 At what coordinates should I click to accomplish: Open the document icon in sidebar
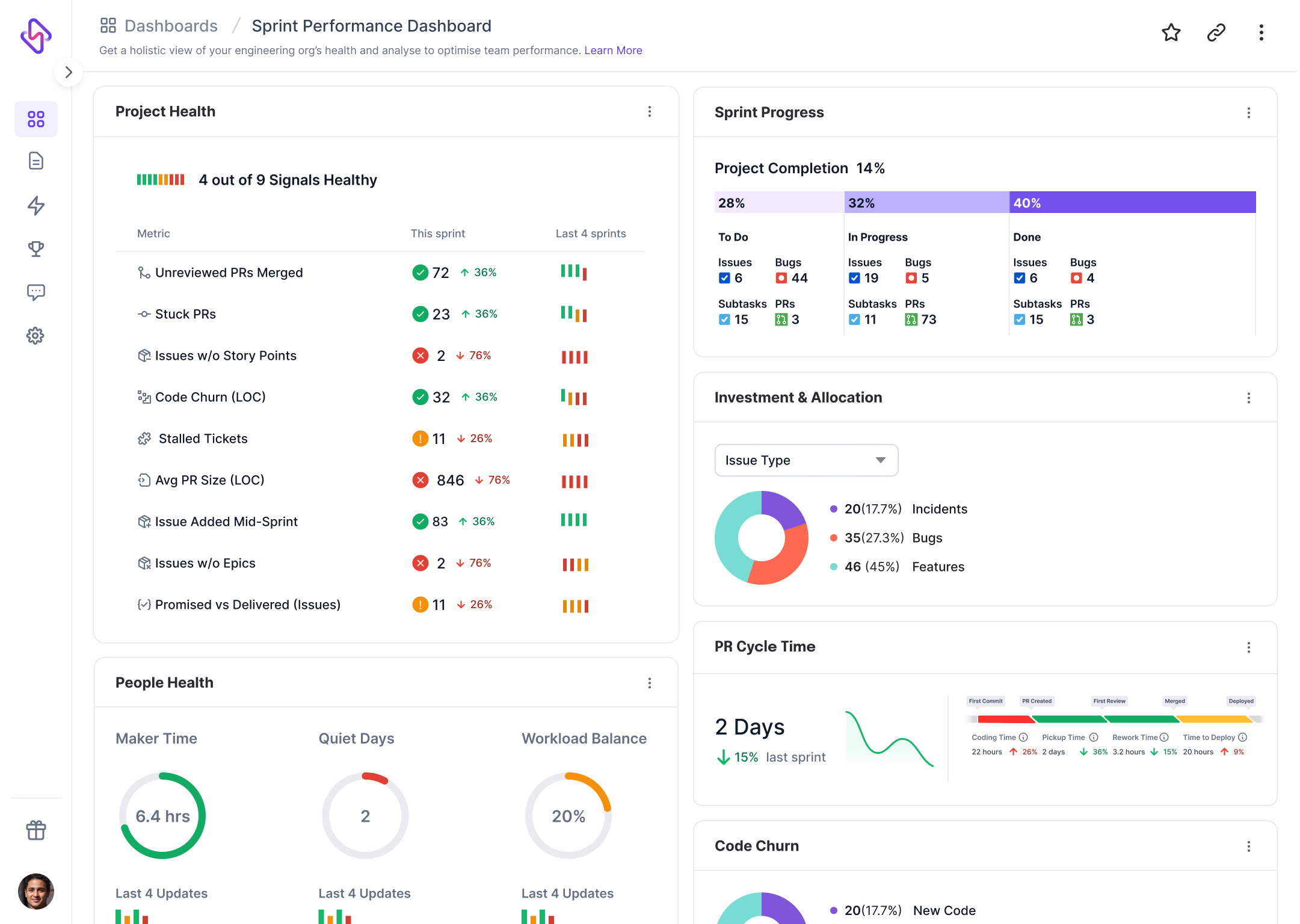pyautogui.click(x=36, y=161)
